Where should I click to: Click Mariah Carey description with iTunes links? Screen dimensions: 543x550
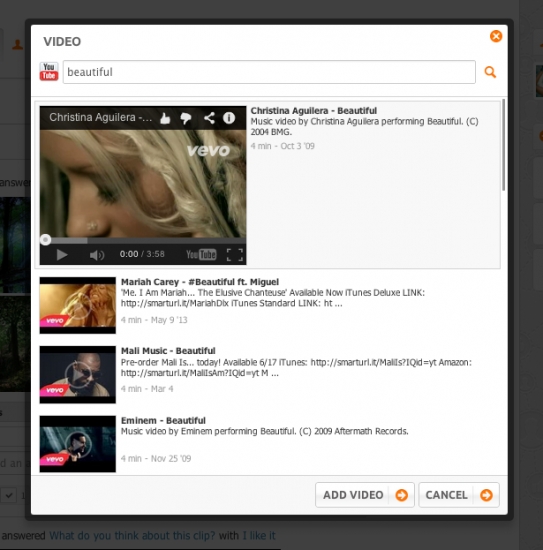pyautogui.click(x=273, y=298)
